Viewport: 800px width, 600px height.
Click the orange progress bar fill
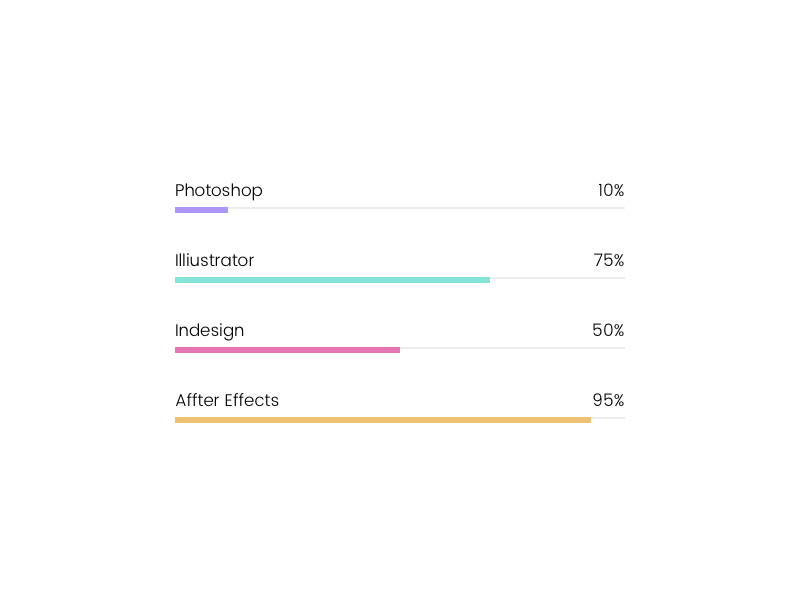383,420
